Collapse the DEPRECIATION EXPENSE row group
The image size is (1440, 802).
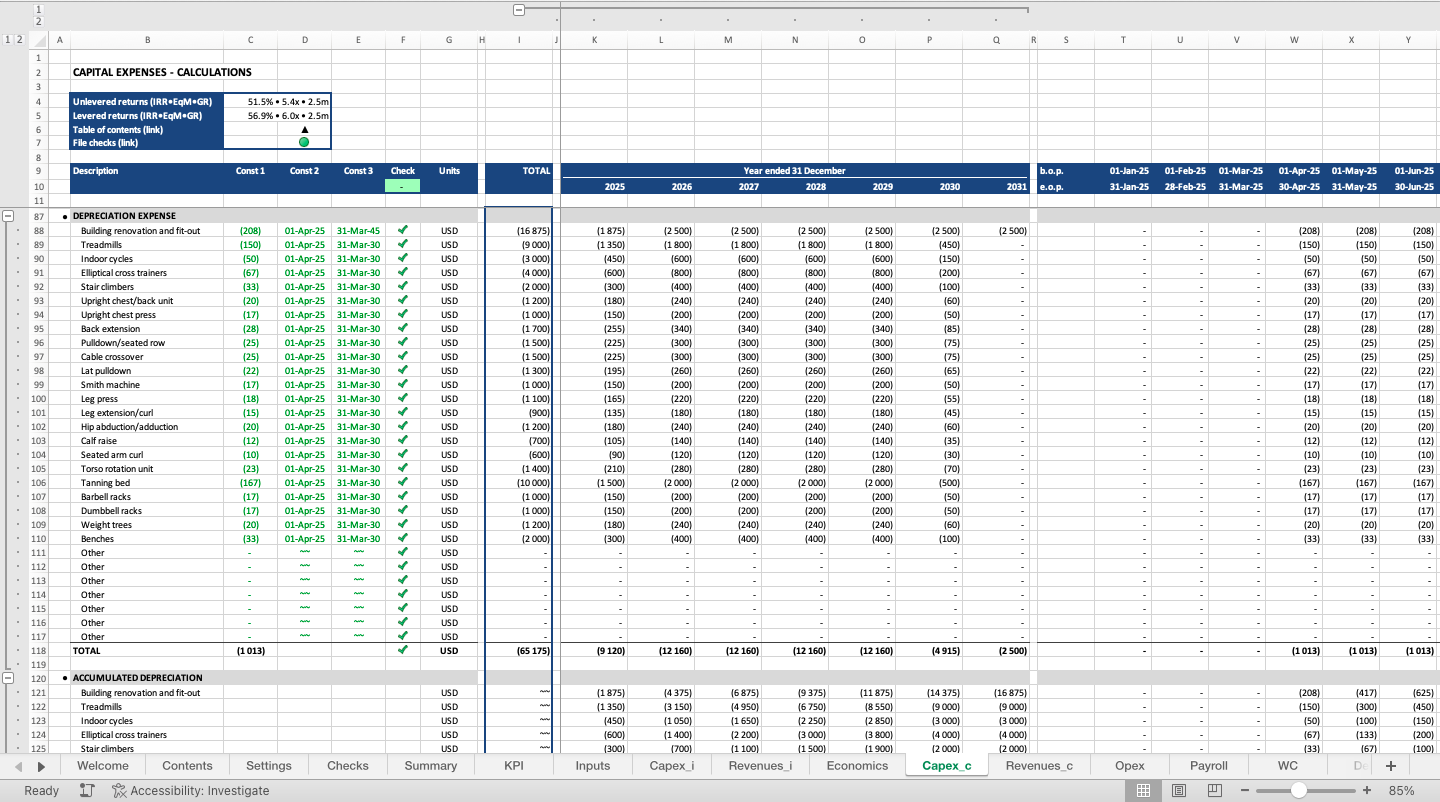[8, 215]
